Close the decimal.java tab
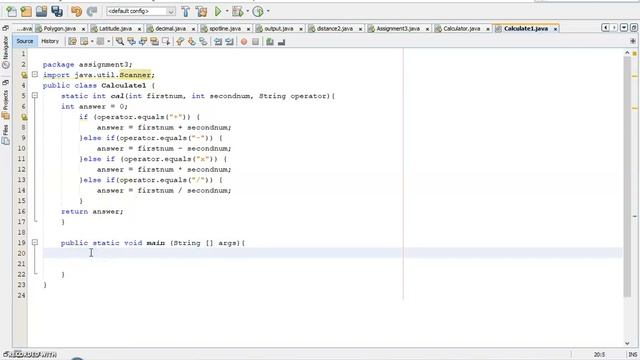 (193, 29)
